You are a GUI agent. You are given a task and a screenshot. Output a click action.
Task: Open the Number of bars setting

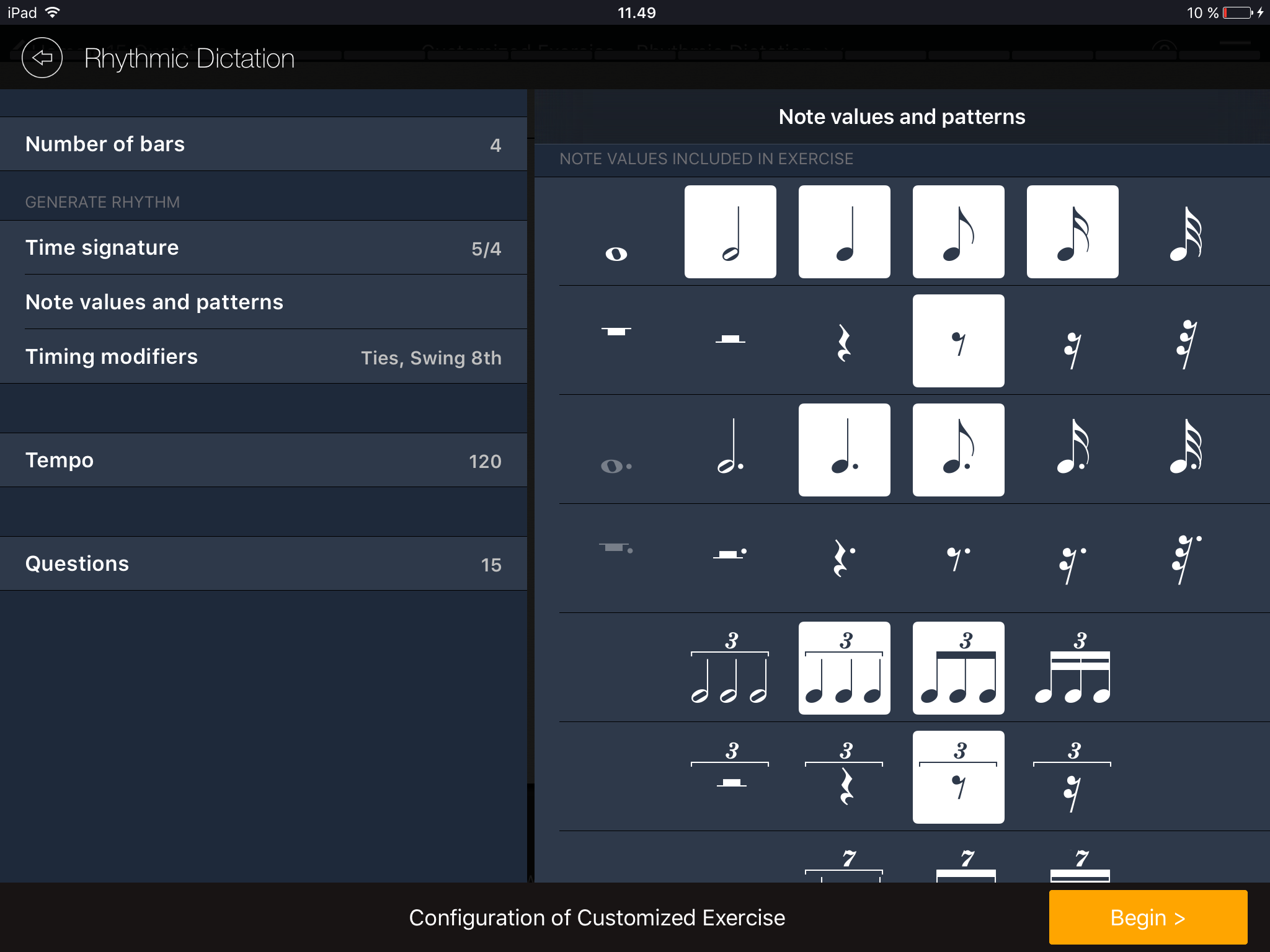coord(264,144)
